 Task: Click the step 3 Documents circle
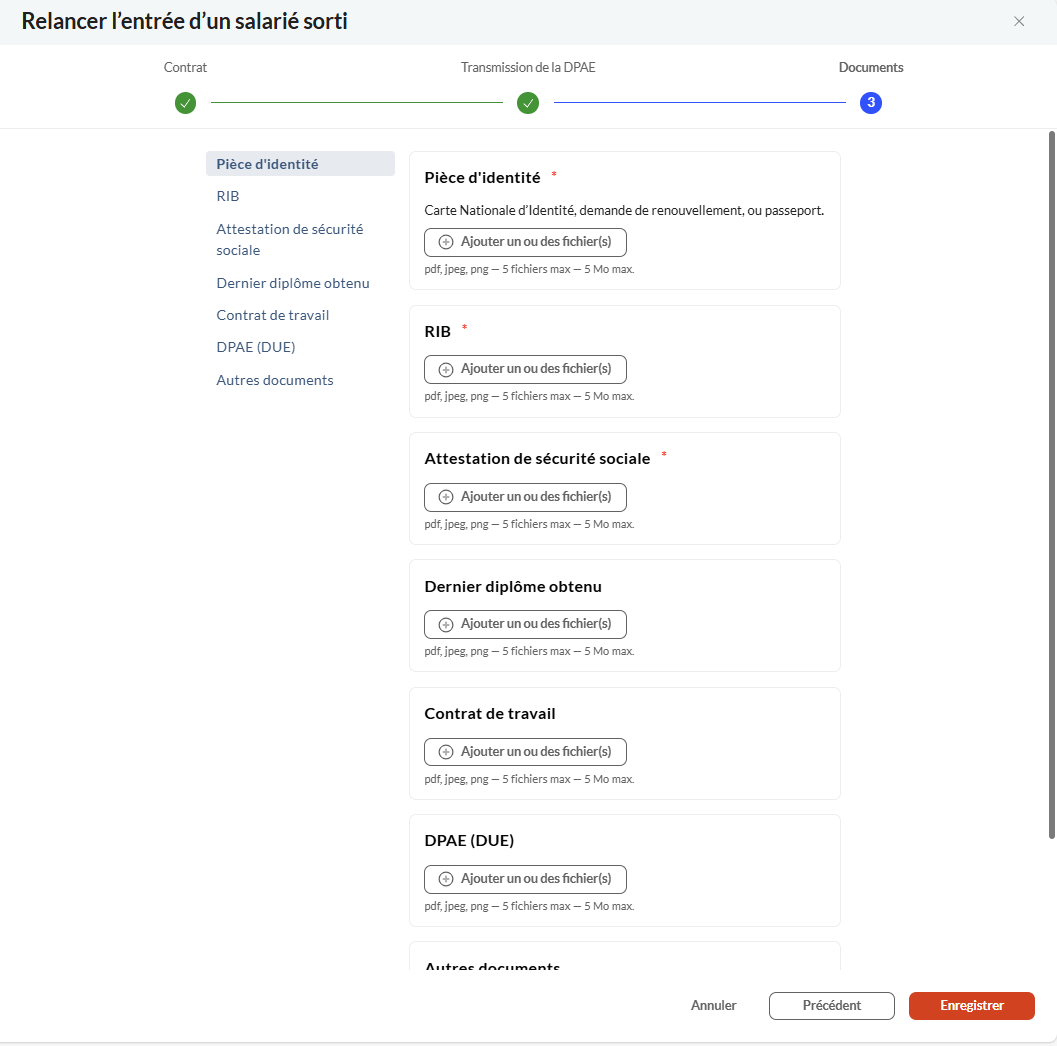point(870,103)
